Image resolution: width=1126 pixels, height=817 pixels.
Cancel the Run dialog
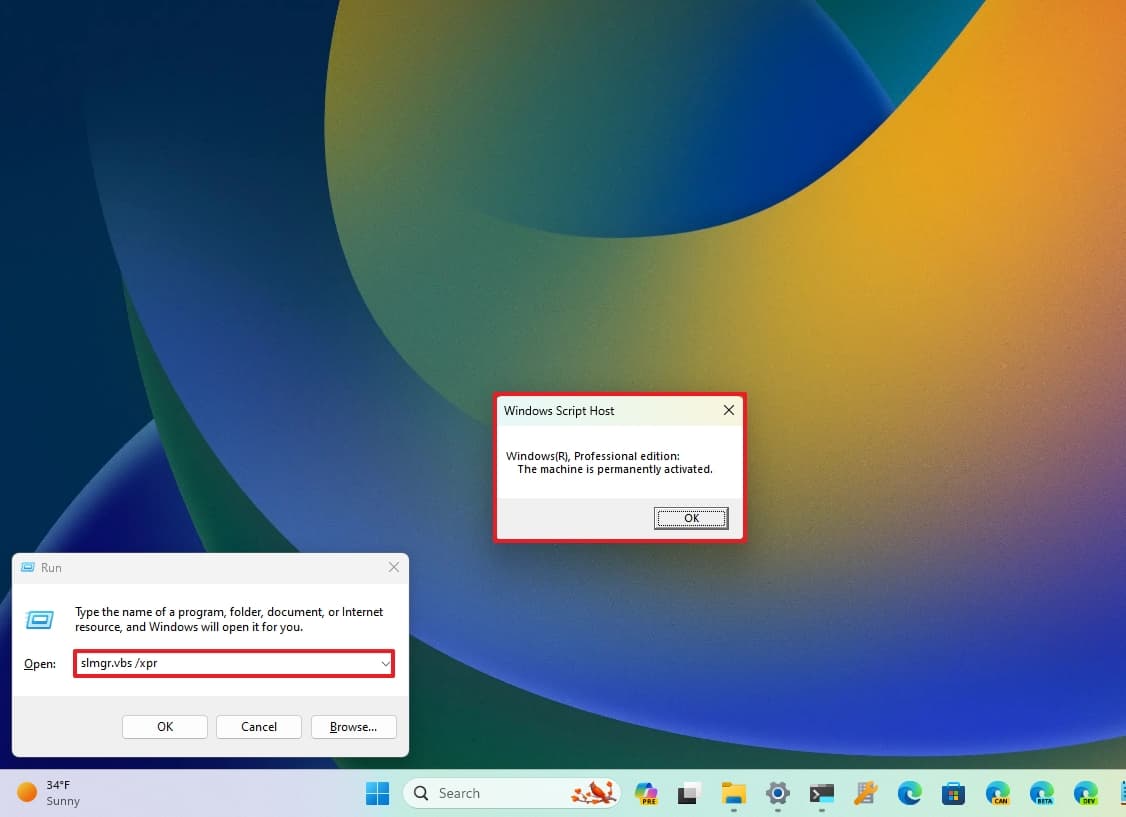259,727
